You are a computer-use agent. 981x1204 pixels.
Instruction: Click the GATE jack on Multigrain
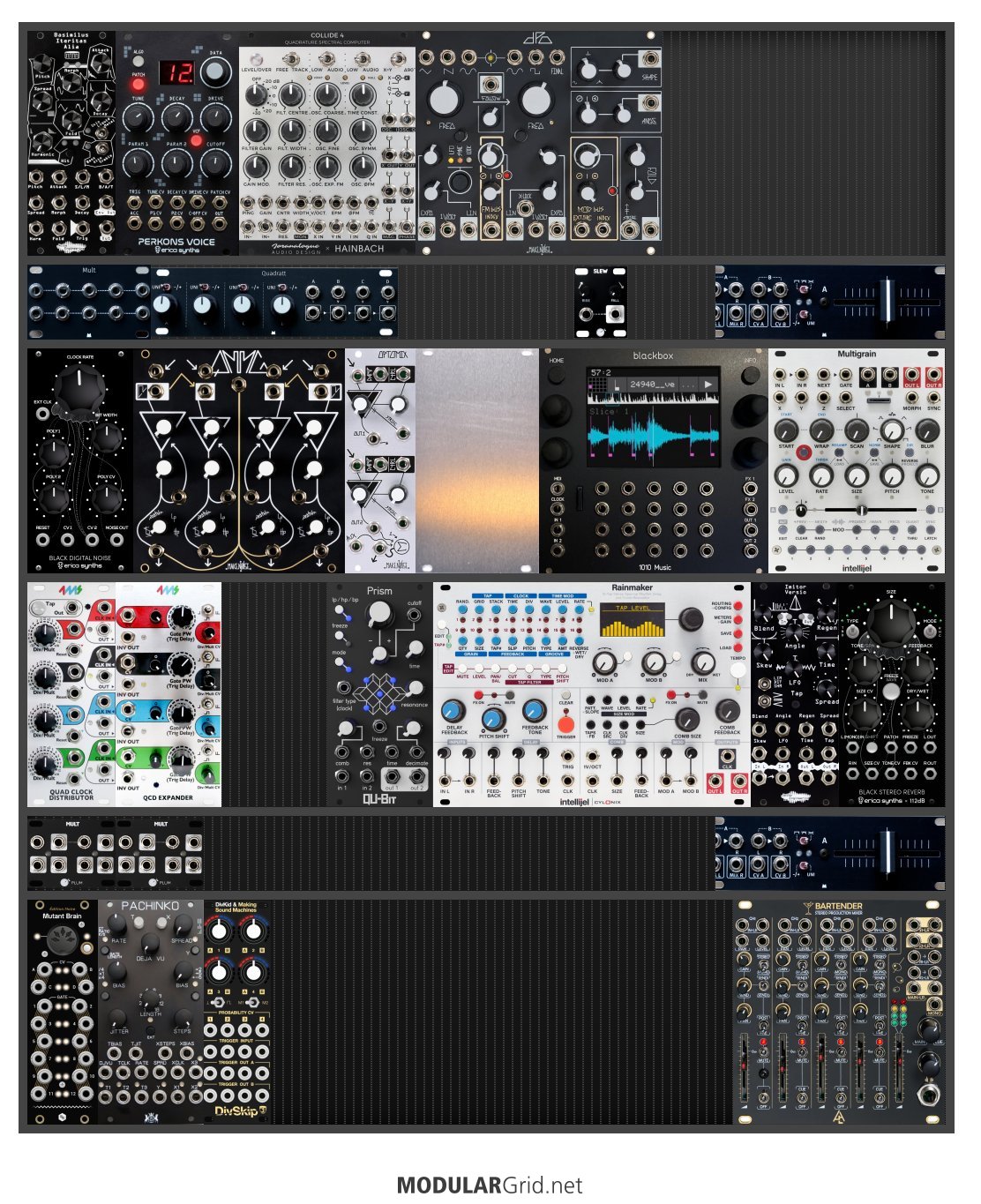pos(846,377)
